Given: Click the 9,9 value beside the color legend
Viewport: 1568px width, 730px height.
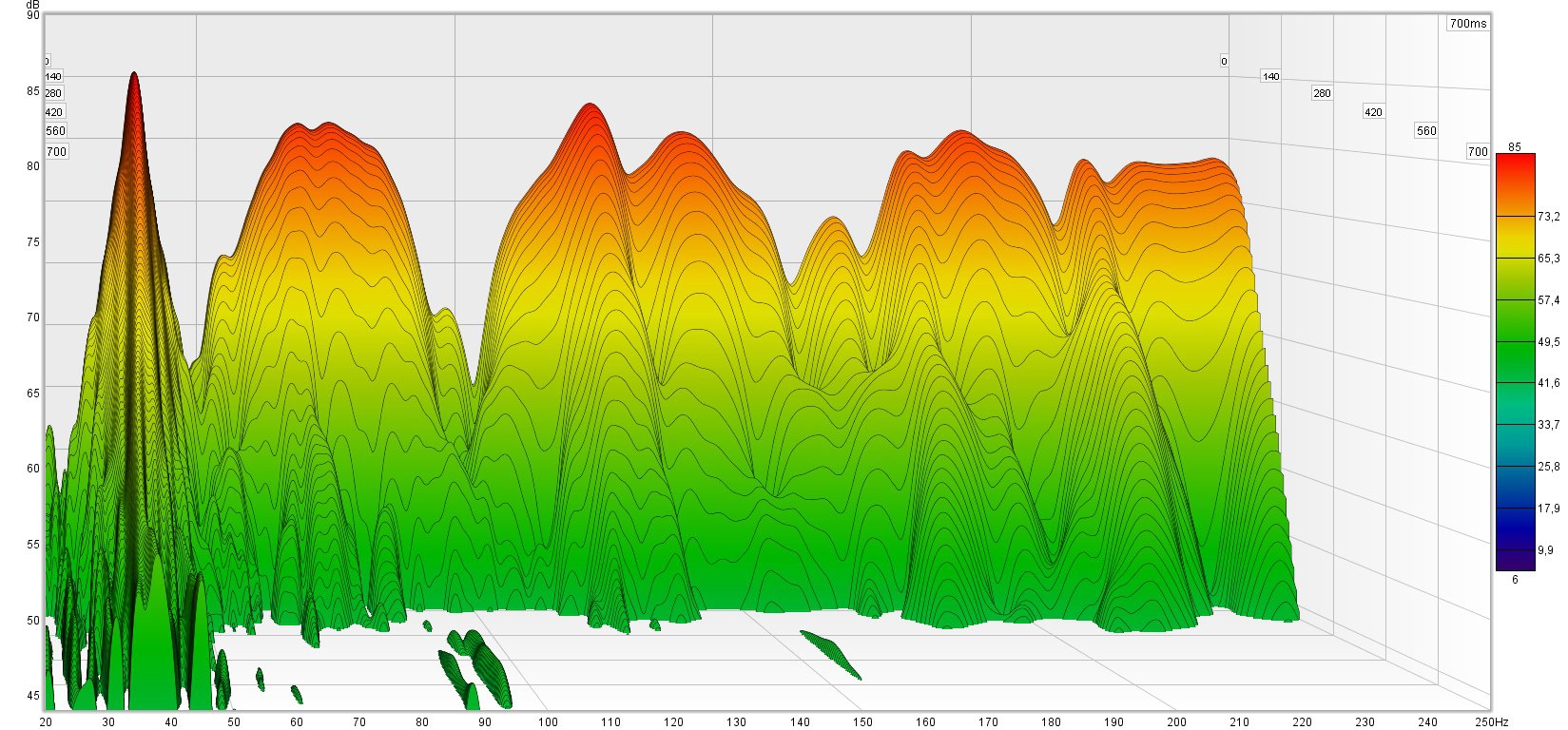Looking at the screenshot, I should [1545, 550].
